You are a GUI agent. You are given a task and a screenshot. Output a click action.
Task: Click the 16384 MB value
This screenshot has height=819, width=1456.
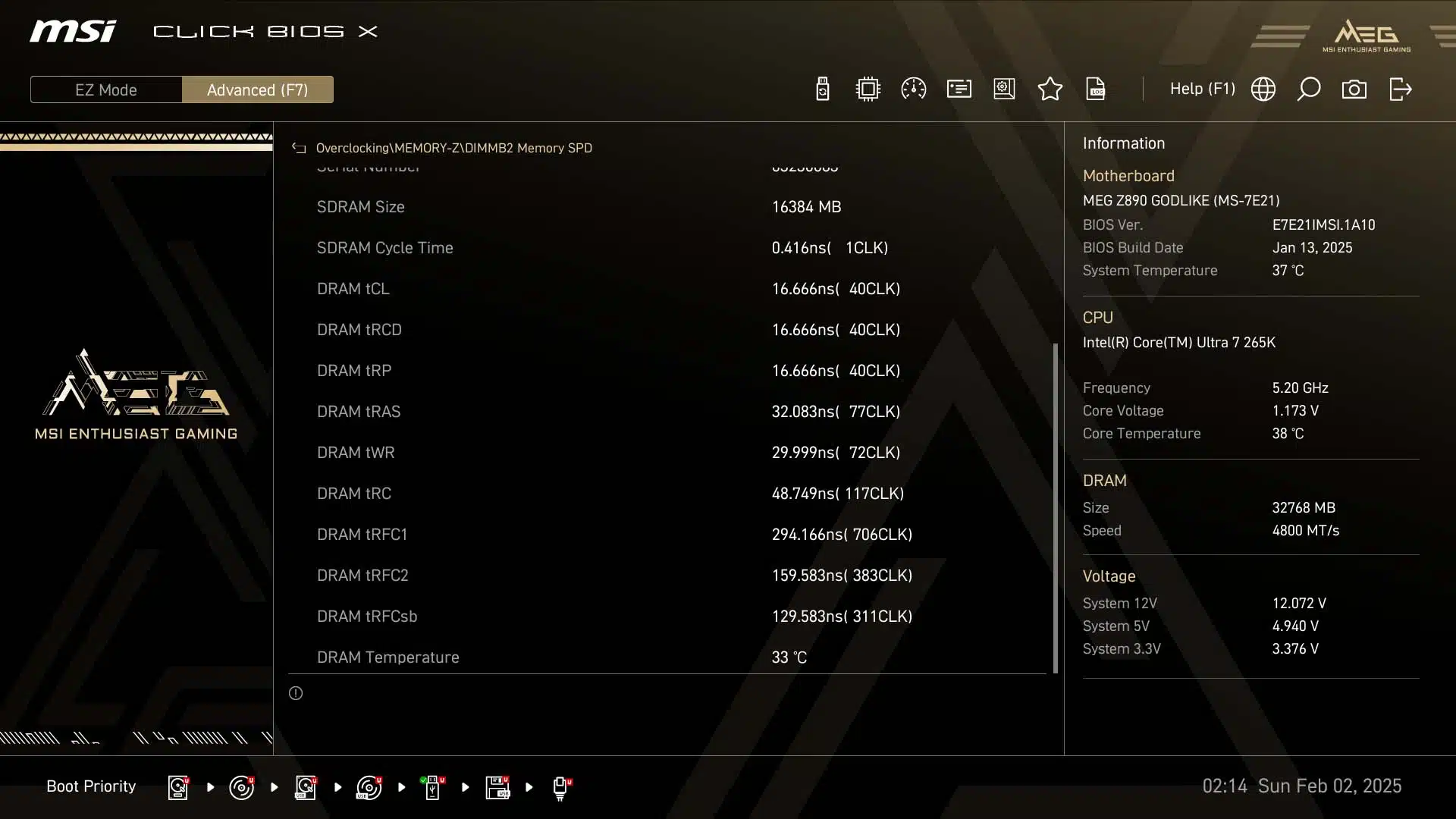[x=806, y=207]
